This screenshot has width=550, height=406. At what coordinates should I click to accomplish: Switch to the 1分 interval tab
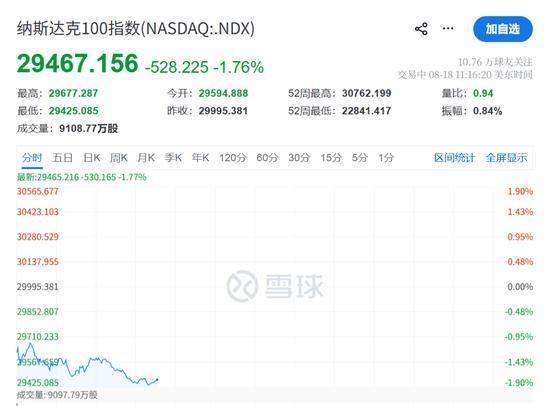tap(386, 158)
